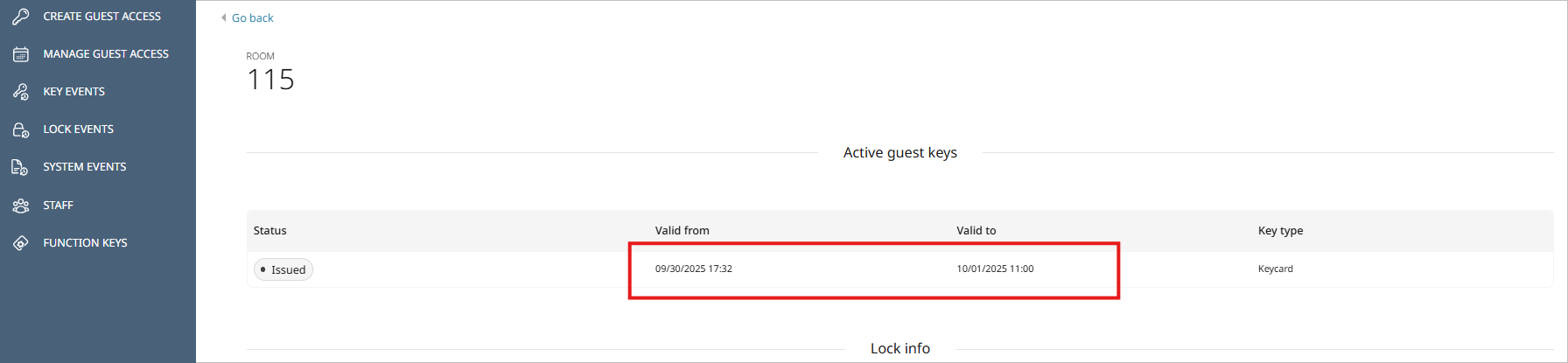Click the System Events document icon
This screenshot has width=1568, height=363.
(x=21, y=167)
